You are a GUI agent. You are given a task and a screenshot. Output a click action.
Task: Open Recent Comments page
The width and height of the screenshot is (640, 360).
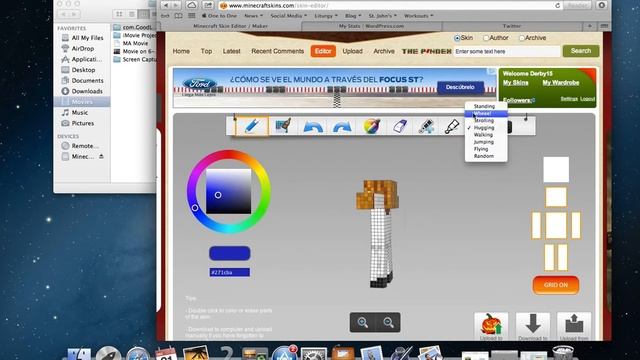point(278,51)
